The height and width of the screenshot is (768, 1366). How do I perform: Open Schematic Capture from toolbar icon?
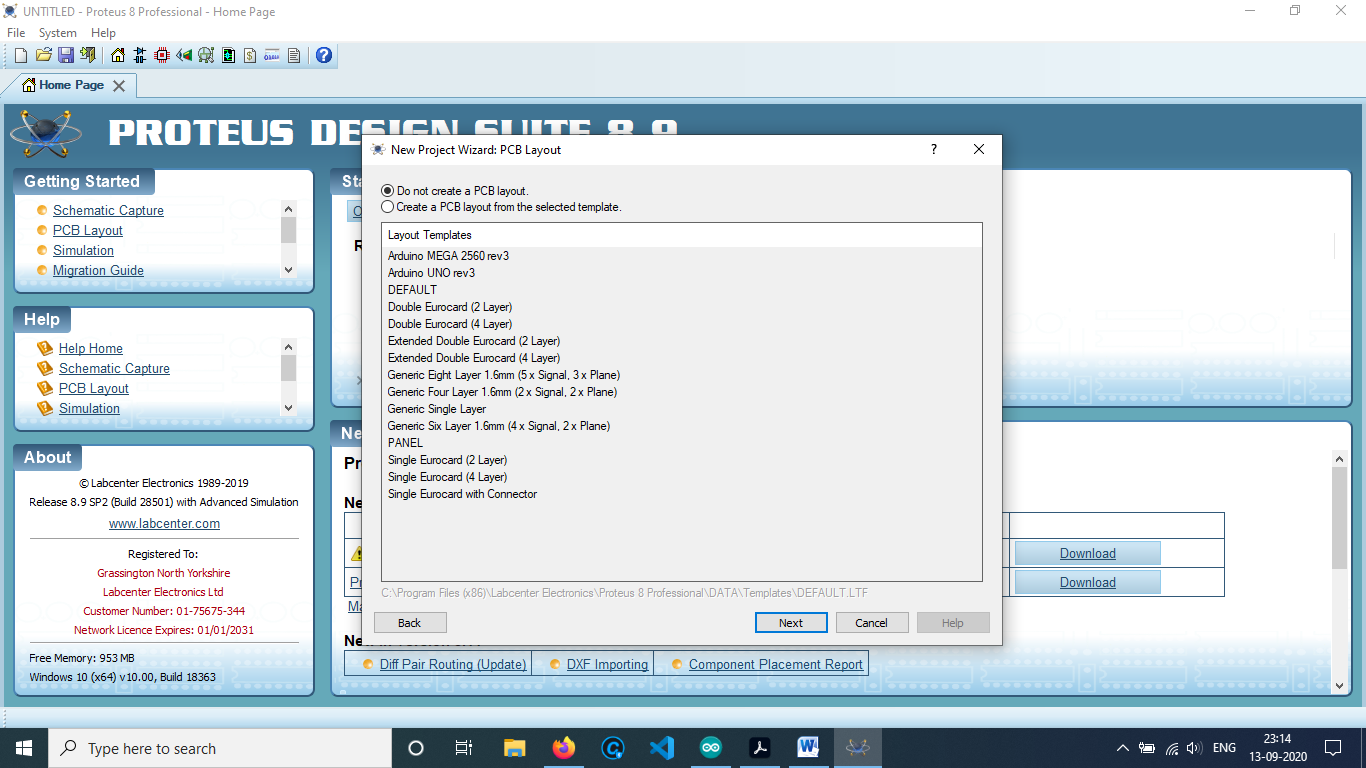140,55
